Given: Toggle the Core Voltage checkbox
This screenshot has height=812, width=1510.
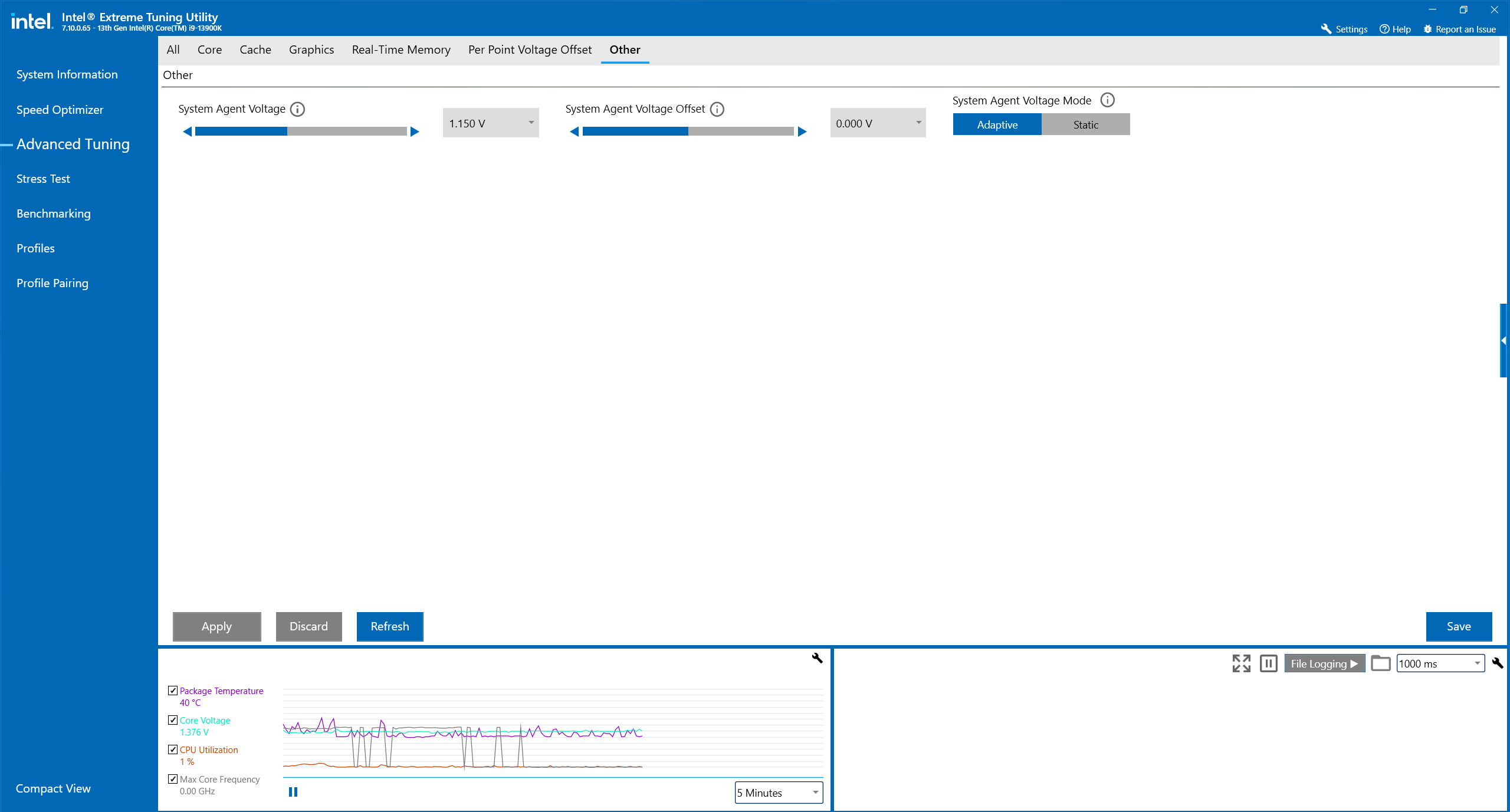Looking at the screenshot, I should pos(173,720).
